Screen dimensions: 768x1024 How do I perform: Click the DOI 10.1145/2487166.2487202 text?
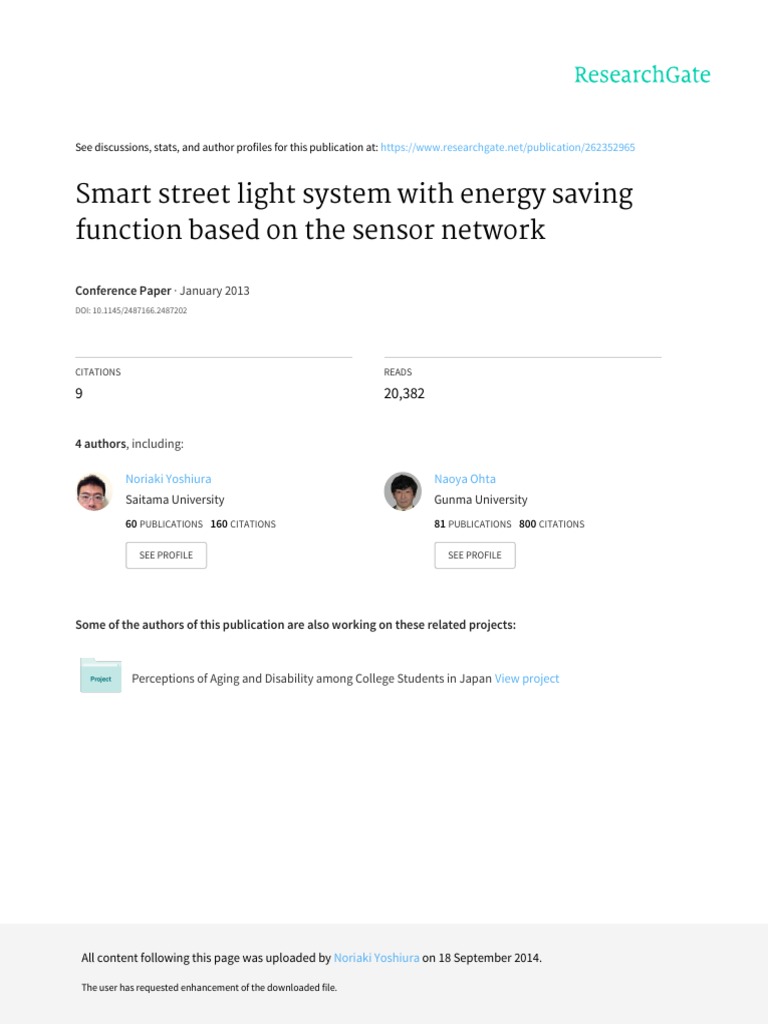pyautogui.click(x=131, y=311)
